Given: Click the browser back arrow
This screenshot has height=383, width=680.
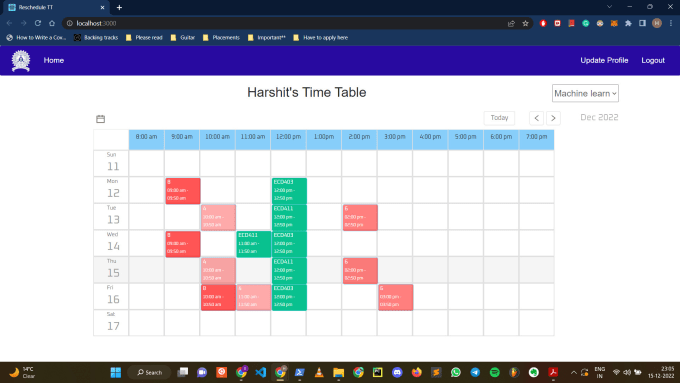Looking at the screenshot, I should [10, 23].
